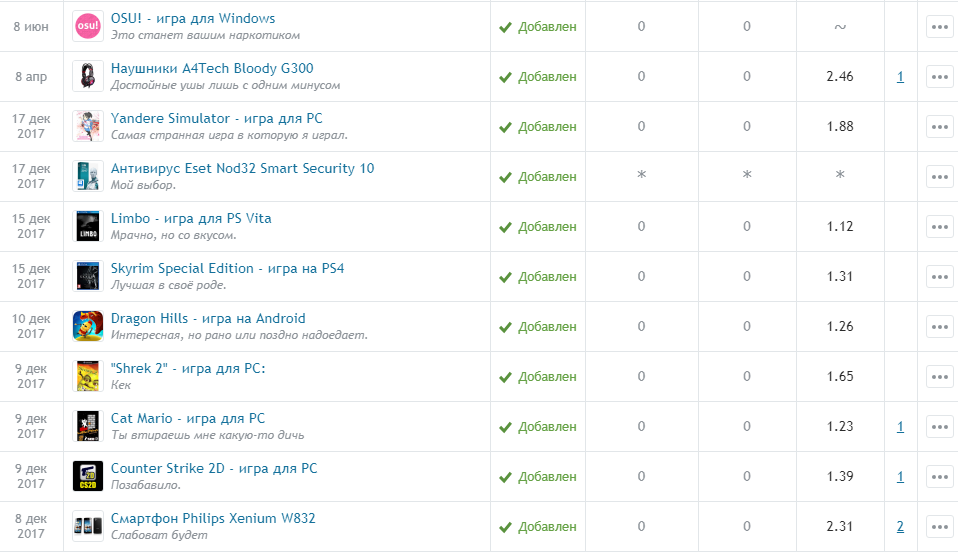
Task: Open the Cat Mario thumbnail image
Action: [87, 427]
